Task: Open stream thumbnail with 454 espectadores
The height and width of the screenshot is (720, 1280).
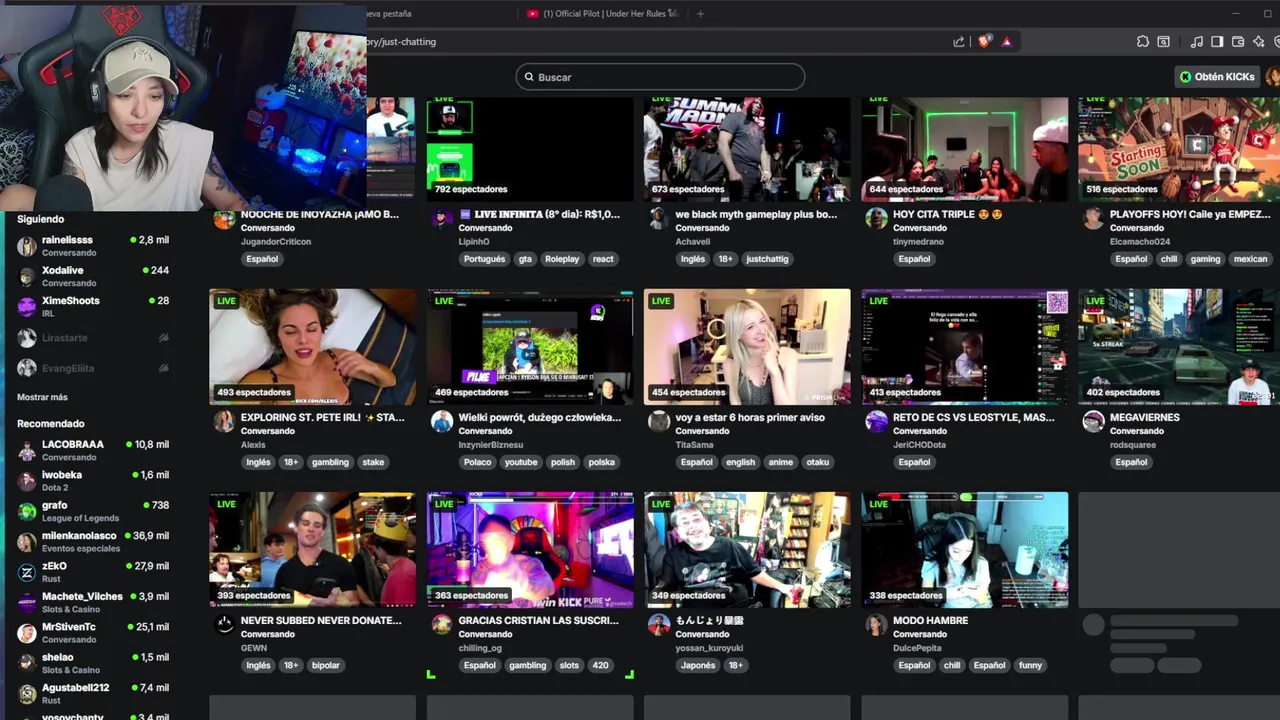Action: (x=747, y=347)
